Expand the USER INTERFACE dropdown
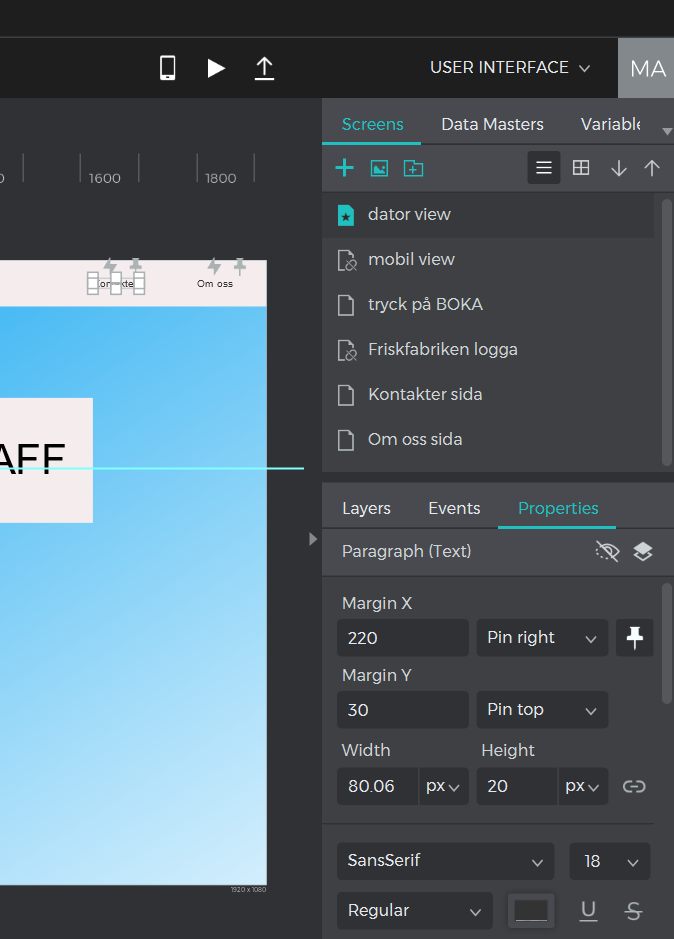The width and height of the screenshot is (674, 939). point(510,68)
